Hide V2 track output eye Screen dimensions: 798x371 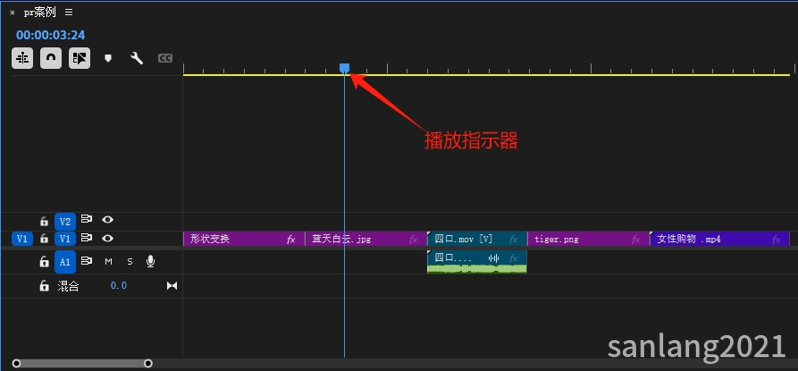(107, 219)
